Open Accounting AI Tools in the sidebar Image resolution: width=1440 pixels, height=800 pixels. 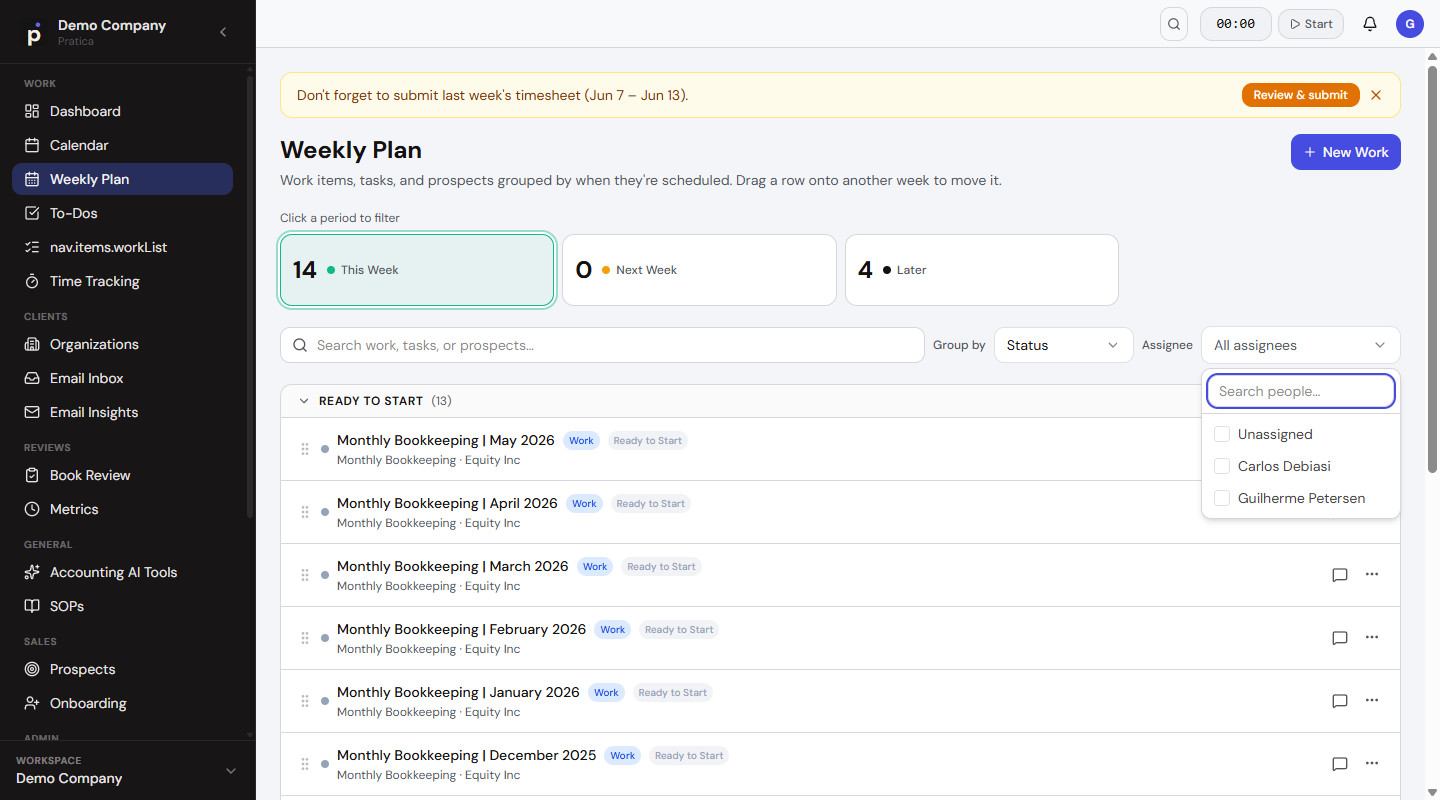[122, 572]
